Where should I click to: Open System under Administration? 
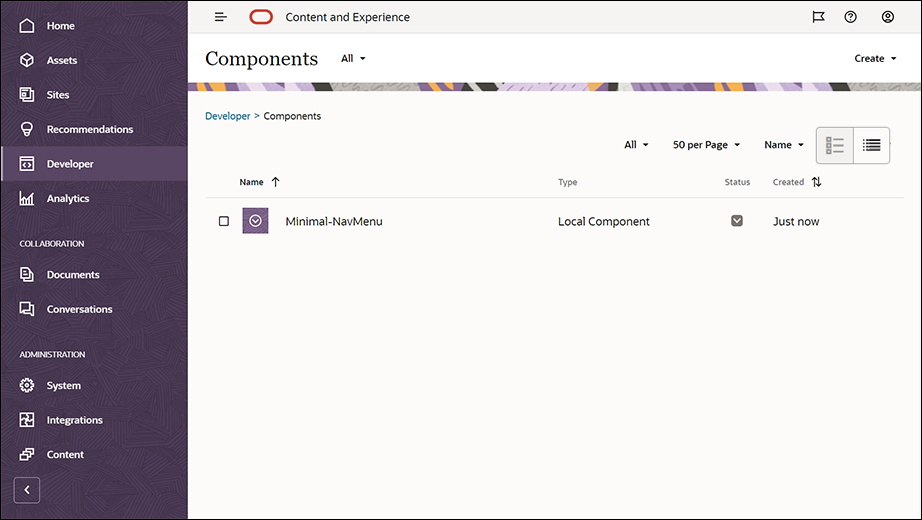coord(94,386)
